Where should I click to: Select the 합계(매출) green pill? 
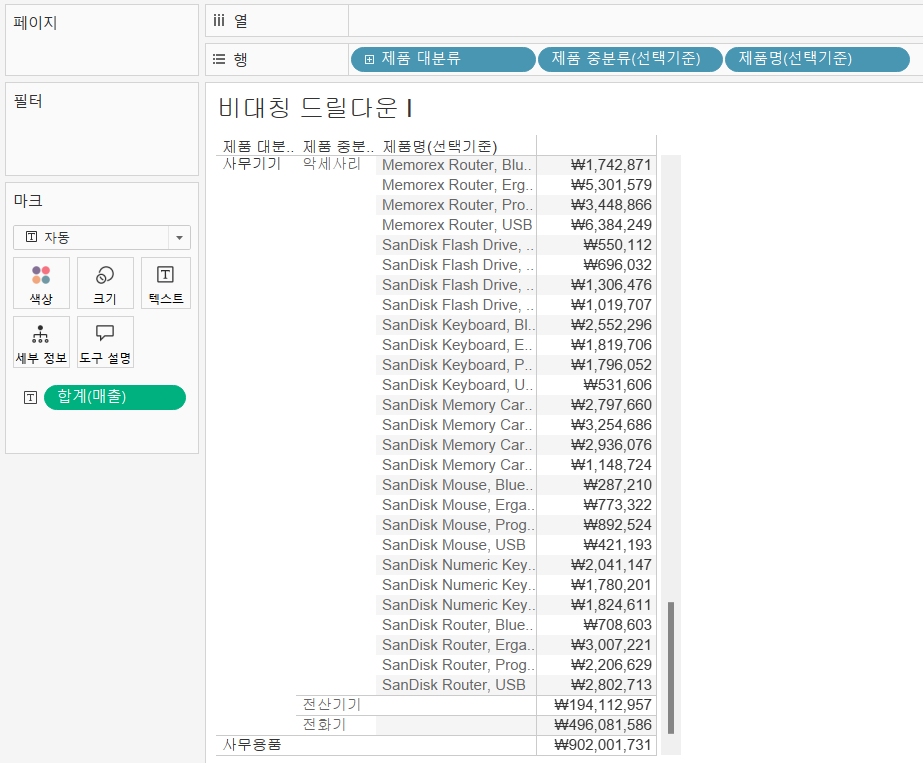click(x=115, y=397)
